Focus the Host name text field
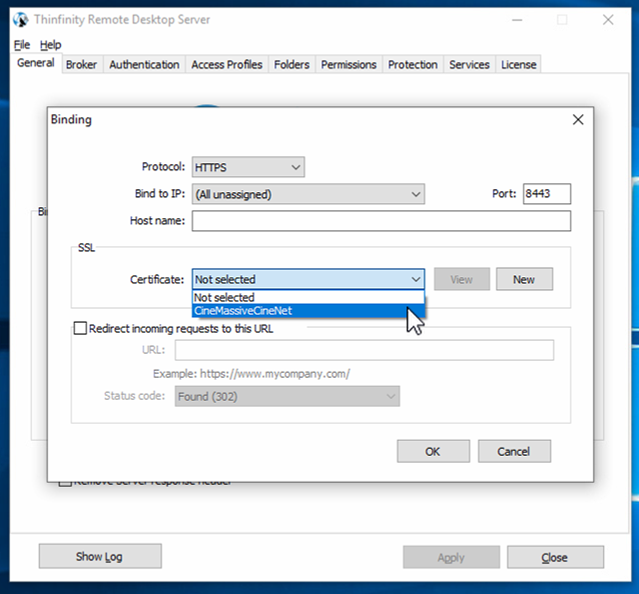The height and width of the screenshot is (594, 639). (380, 221)
